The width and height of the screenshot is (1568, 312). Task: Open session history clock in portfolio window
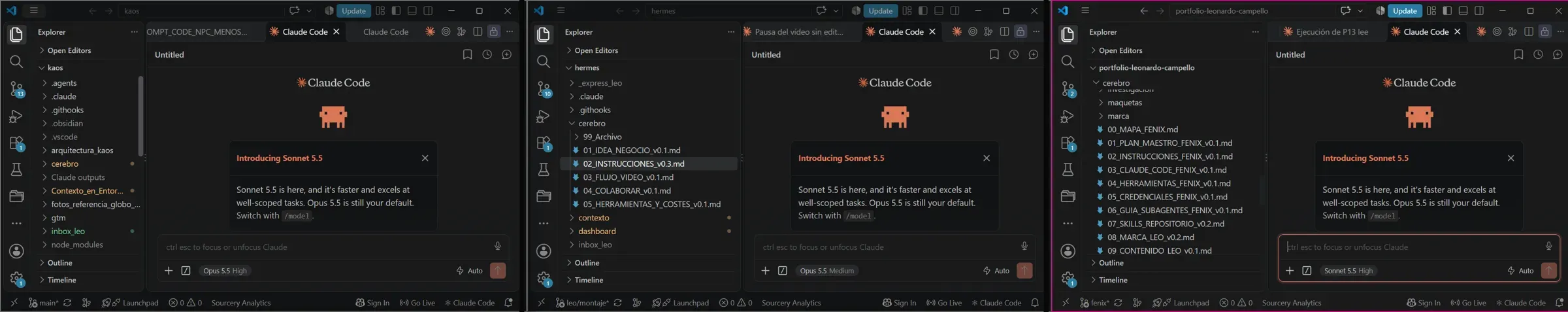click(1538, 55)
